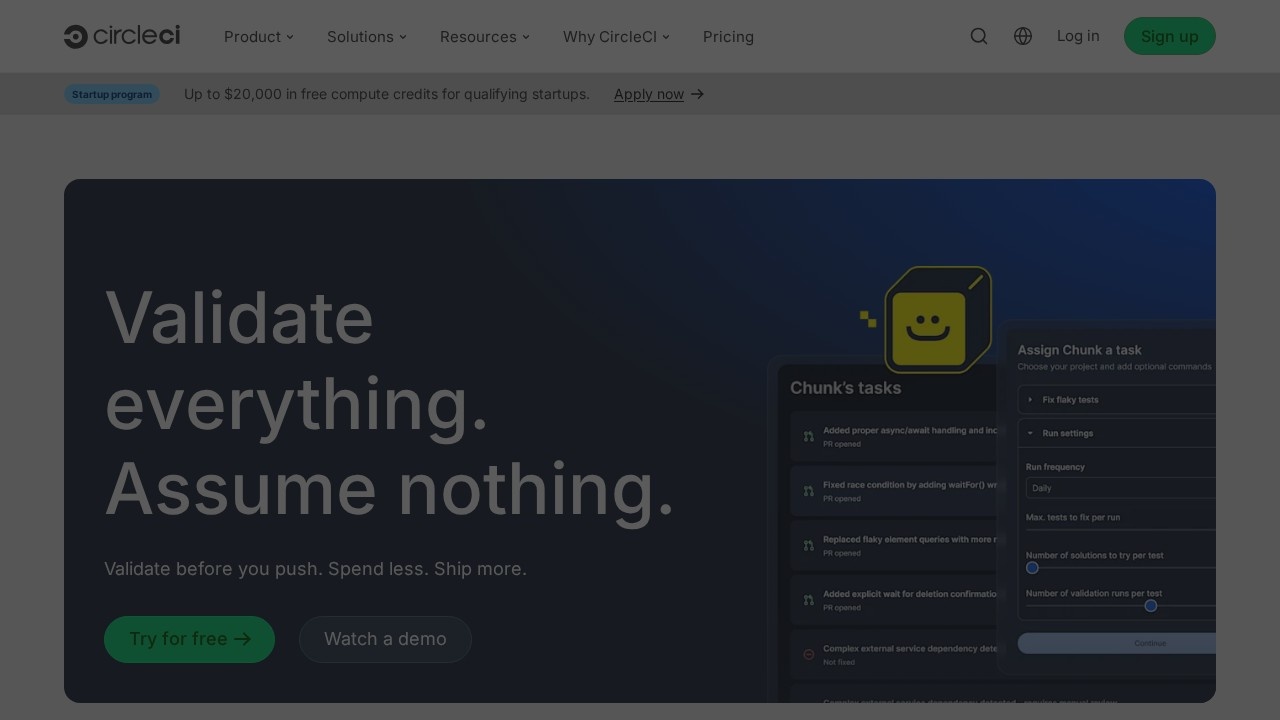Click the Sign up button
The width and height of the screenshot is (1280, 720).
pos(1170,36)
